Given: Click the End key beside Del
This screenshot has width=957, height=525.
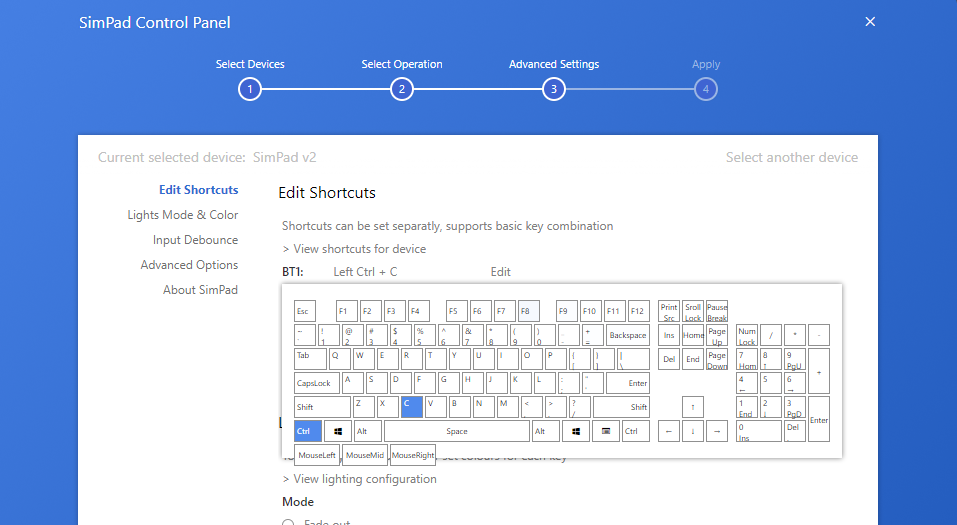Looking at the screenshot, I should pos(693,359).
